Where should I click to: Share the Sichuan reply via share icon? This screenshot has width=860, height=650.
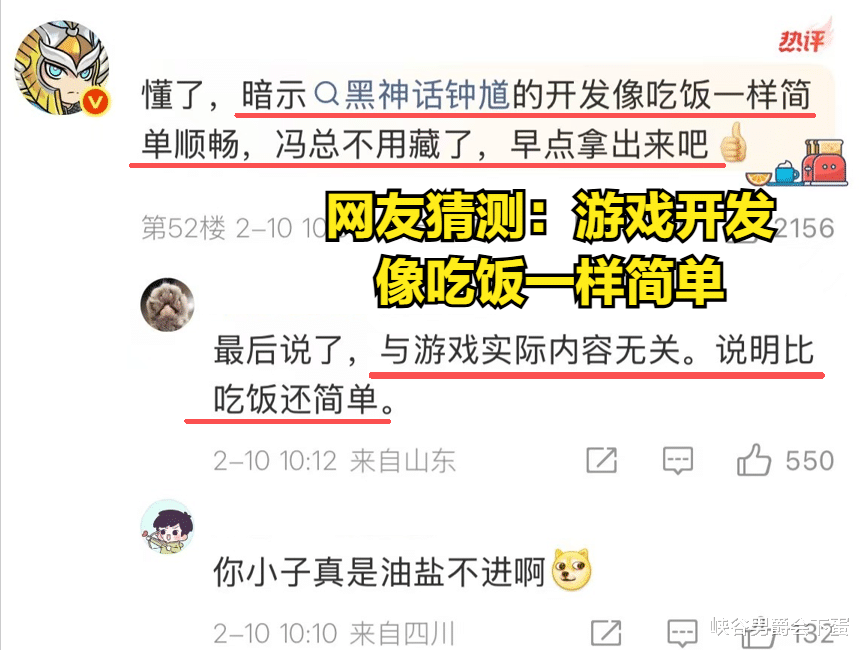(x=606, y=633)
